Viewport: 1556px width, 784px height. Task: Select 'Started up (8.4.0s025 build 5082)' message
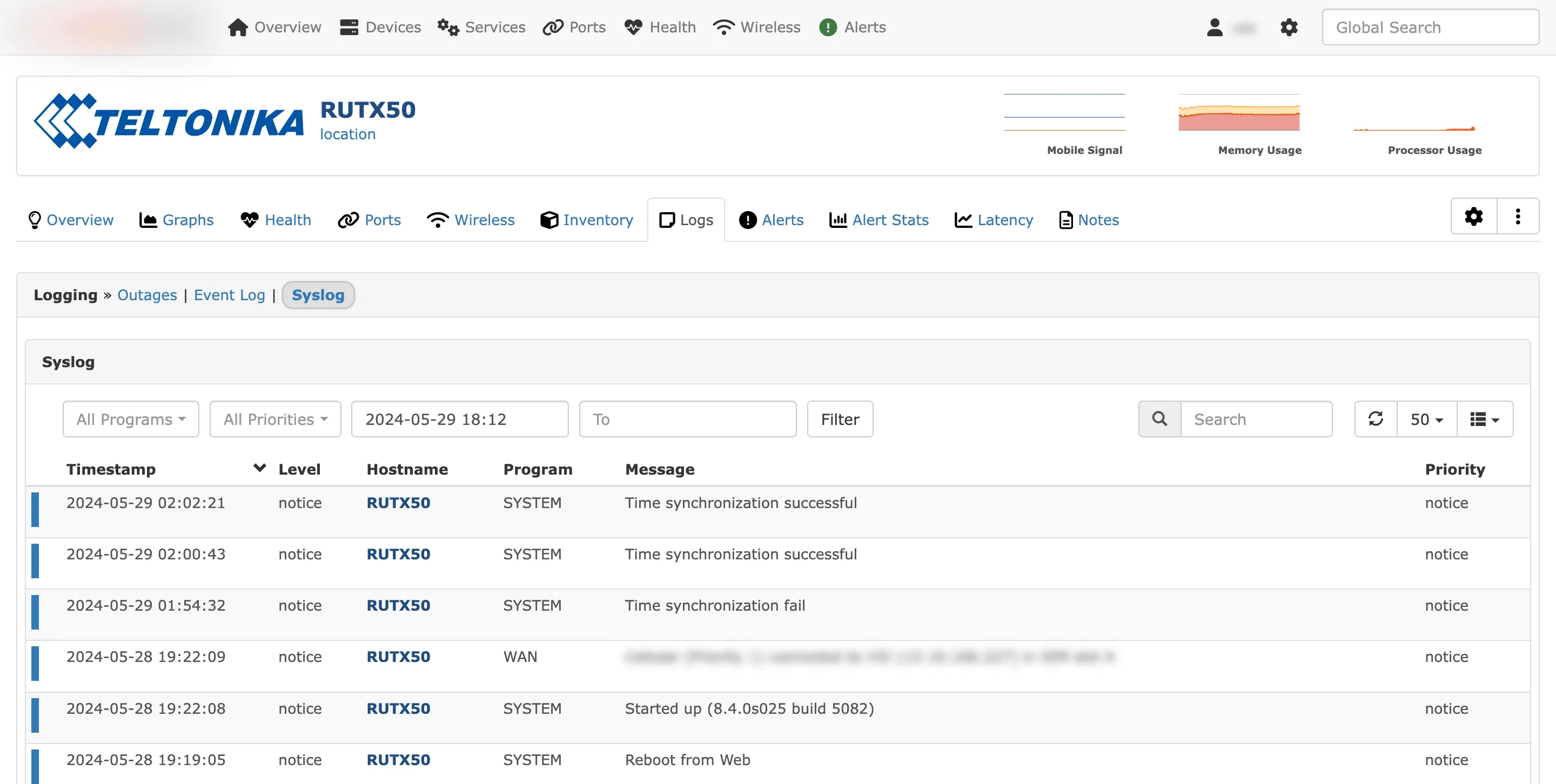coord(749,708)
